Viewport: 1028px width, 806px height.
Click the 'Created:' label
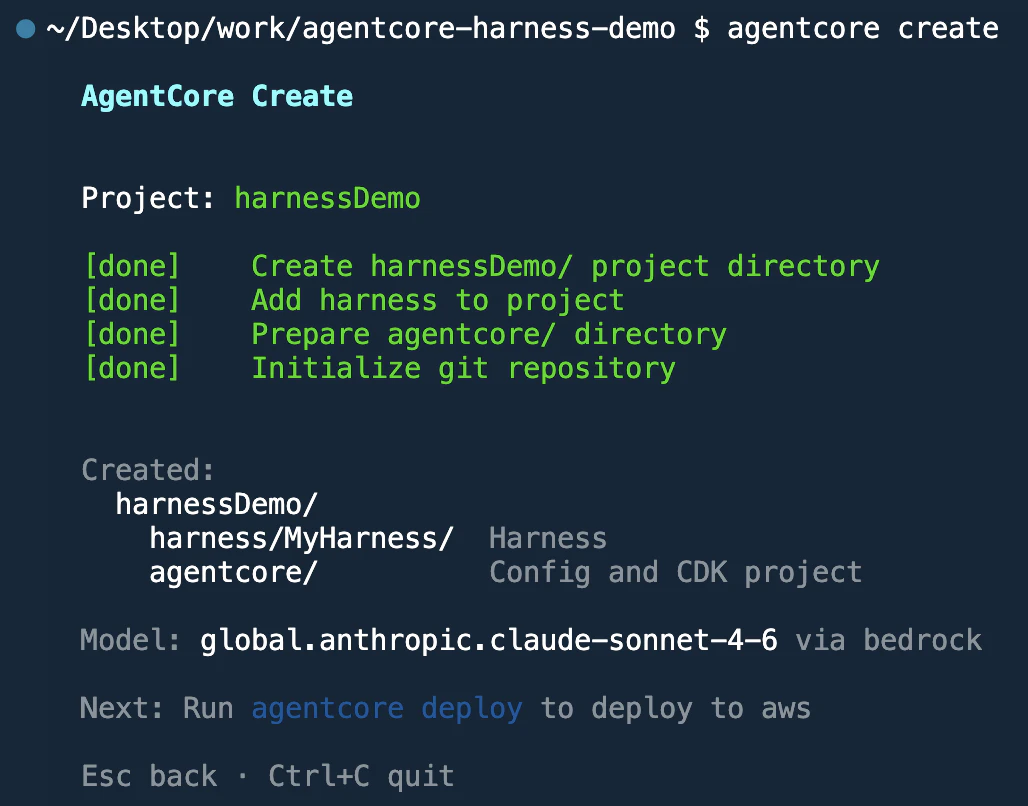(148, 470)
